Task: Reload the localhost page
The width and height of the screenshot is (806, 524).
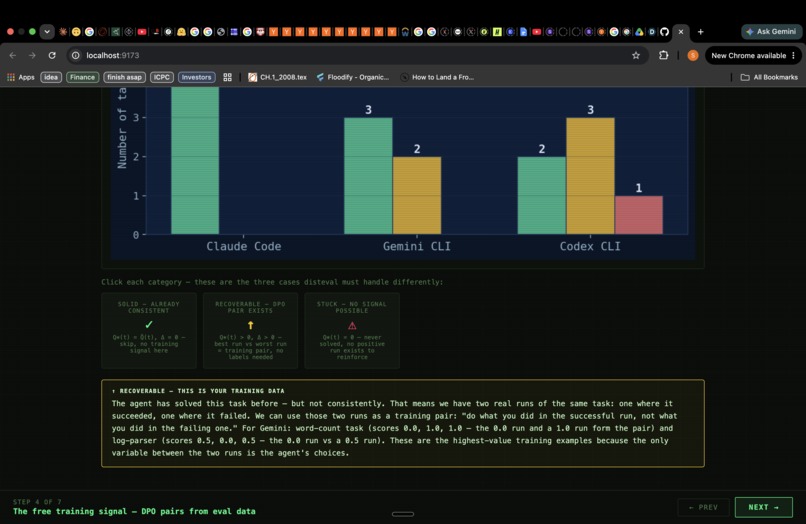Action: [x=52, y=55]
